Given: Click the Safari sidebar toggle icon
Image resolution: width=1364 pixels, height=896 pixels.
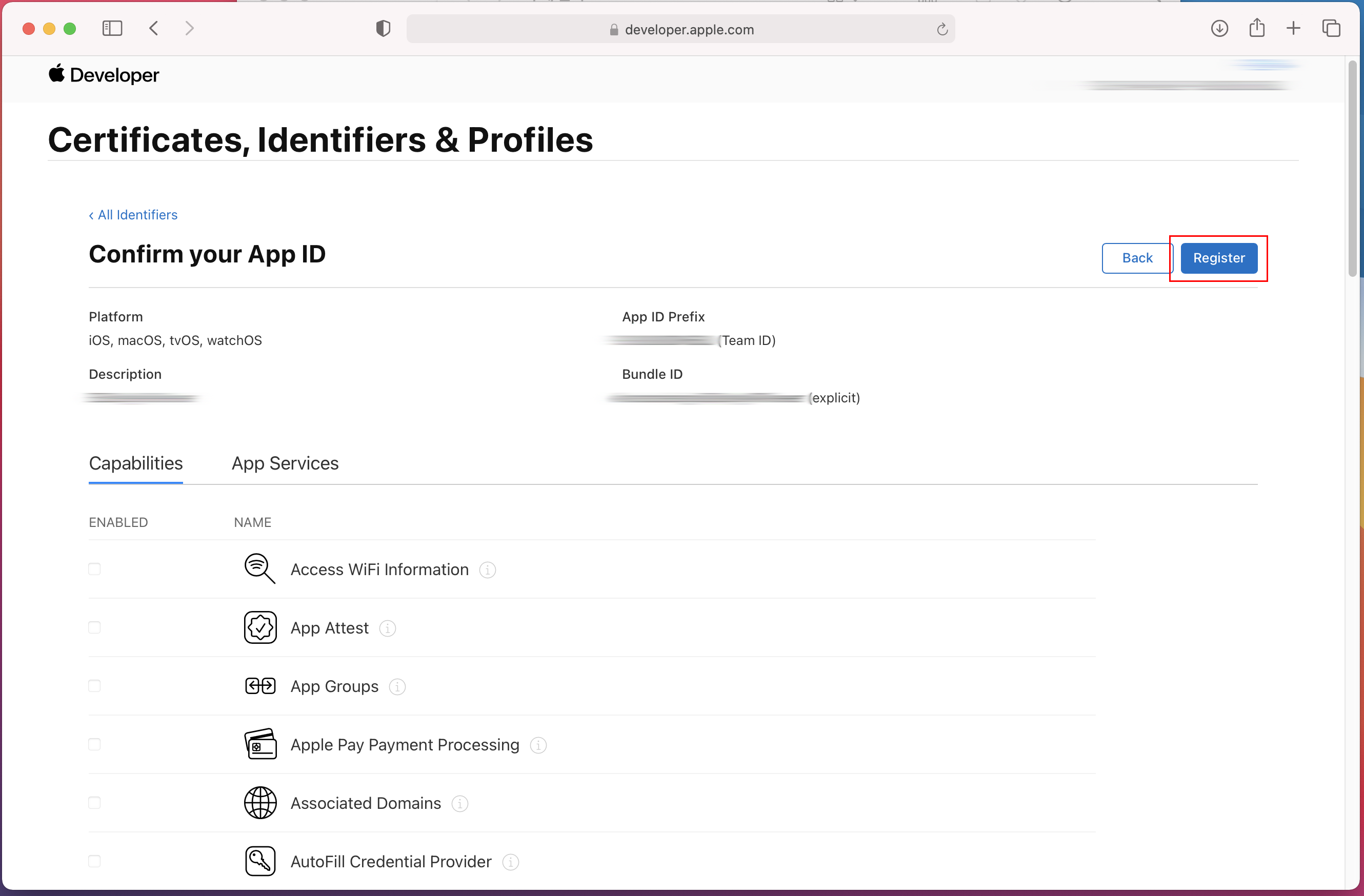Looking at the screenshot, I should (x=112, y=28).
